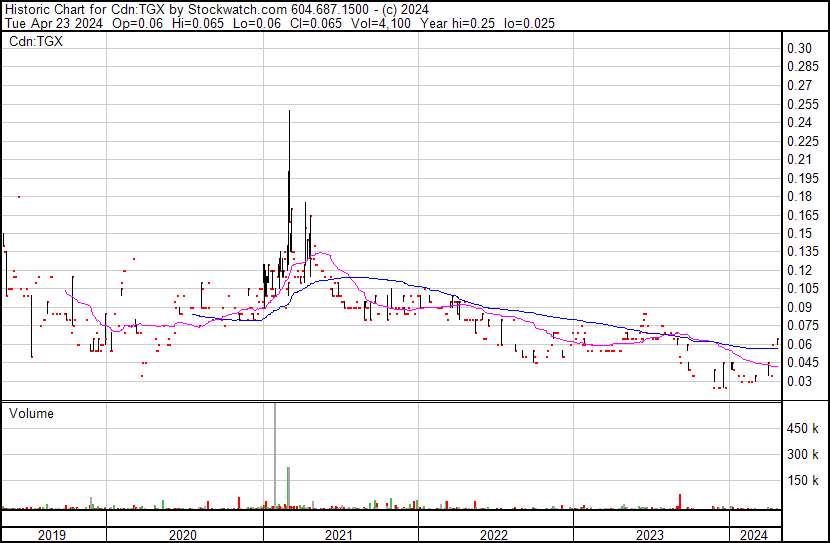
Task: Click the 0.03 price axis label
Action: pos(799,381)
